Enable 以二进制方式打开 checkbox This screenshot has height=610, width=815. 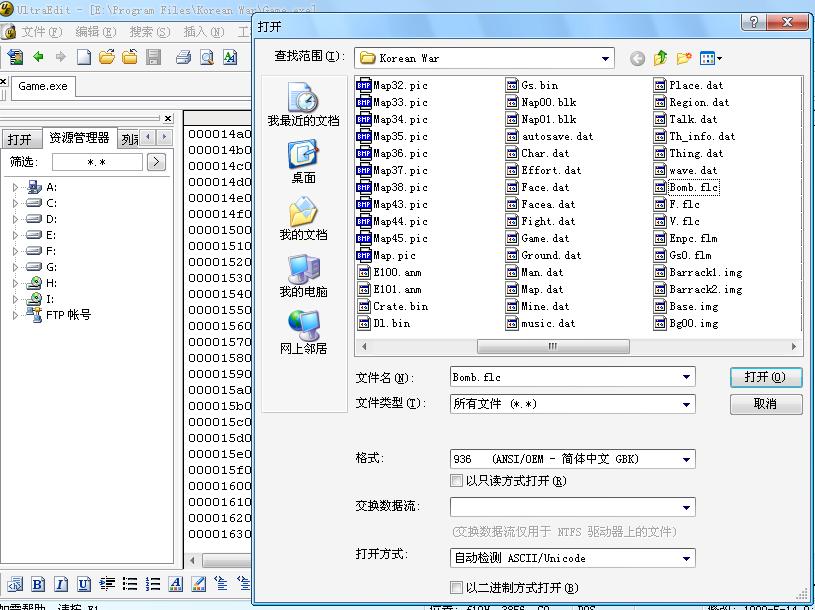click(x=457, y=588)
